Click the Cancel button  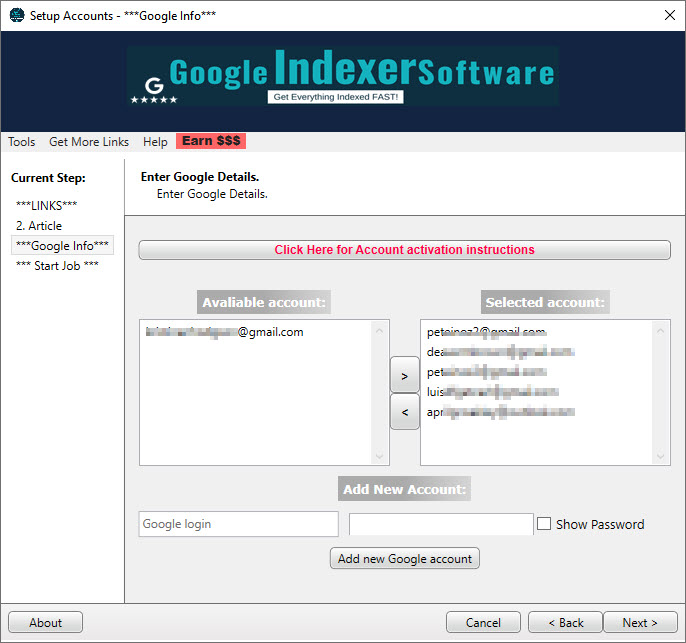coord(483,622)
